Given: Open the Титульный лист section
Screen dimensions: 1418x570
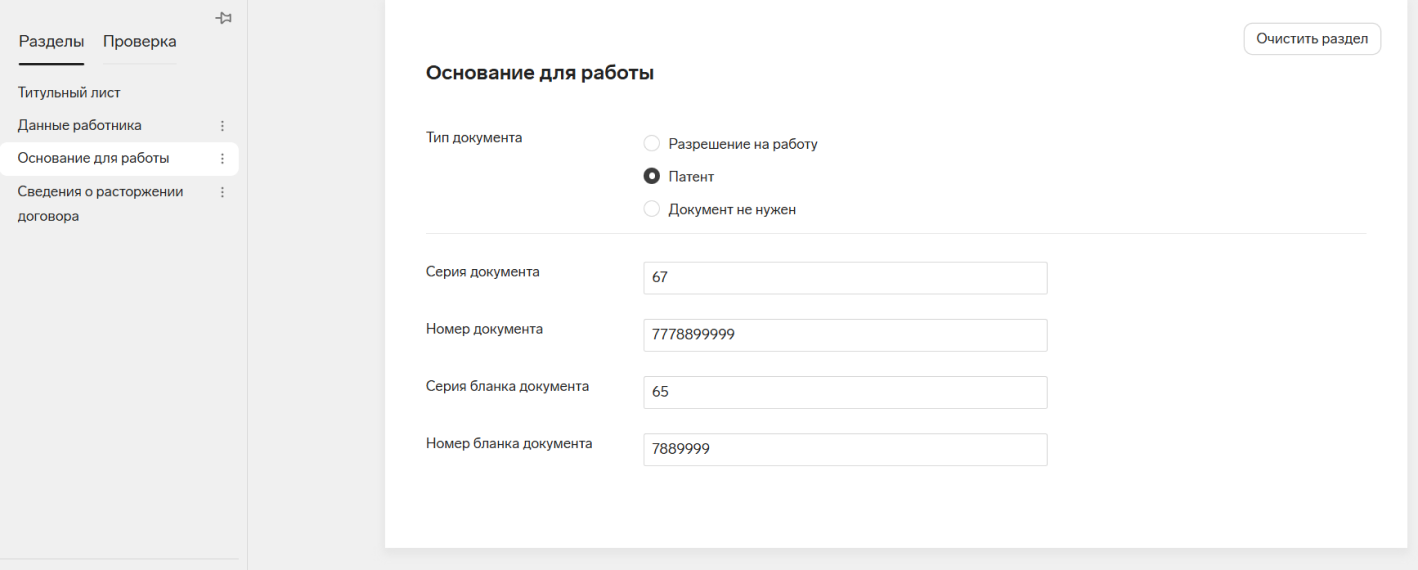Looking at the screenshot, I should point(69,93).
